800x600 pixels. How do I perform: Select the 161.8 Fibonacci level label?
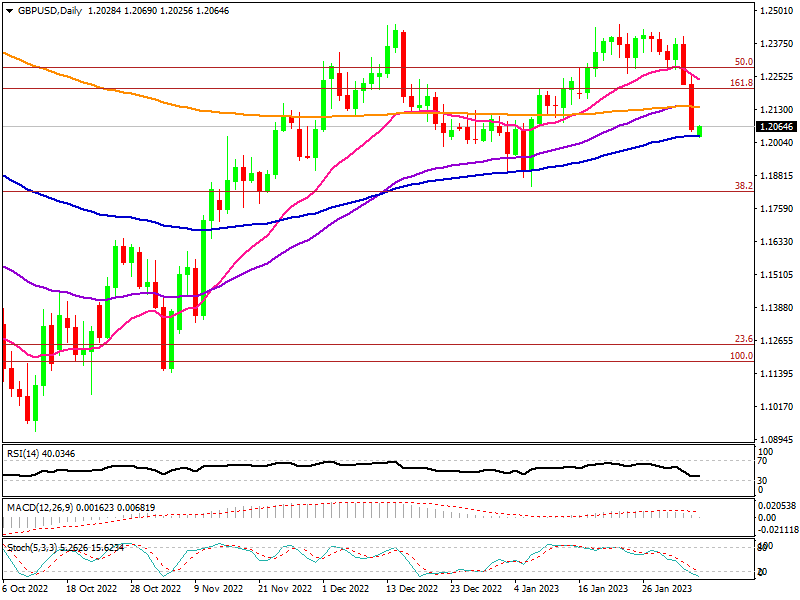tap(741, 83)
